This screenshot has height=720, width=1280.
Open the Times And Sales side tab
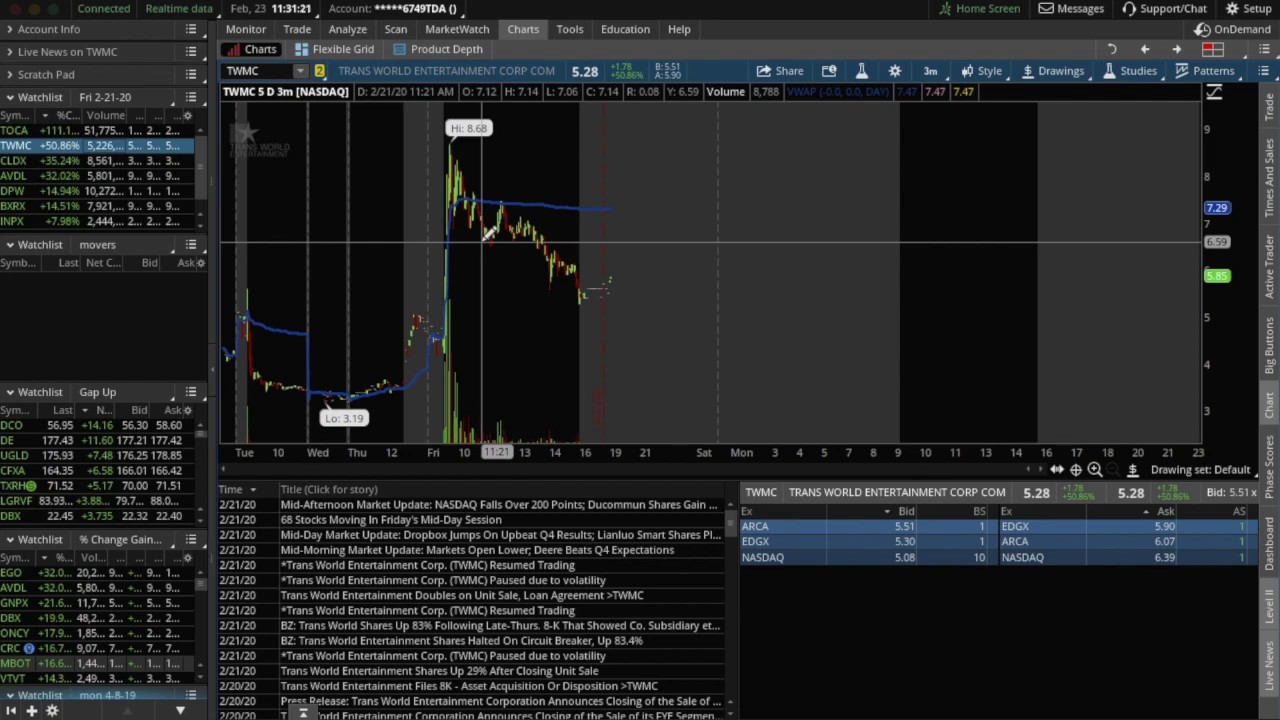click(x=1270, y=177)
